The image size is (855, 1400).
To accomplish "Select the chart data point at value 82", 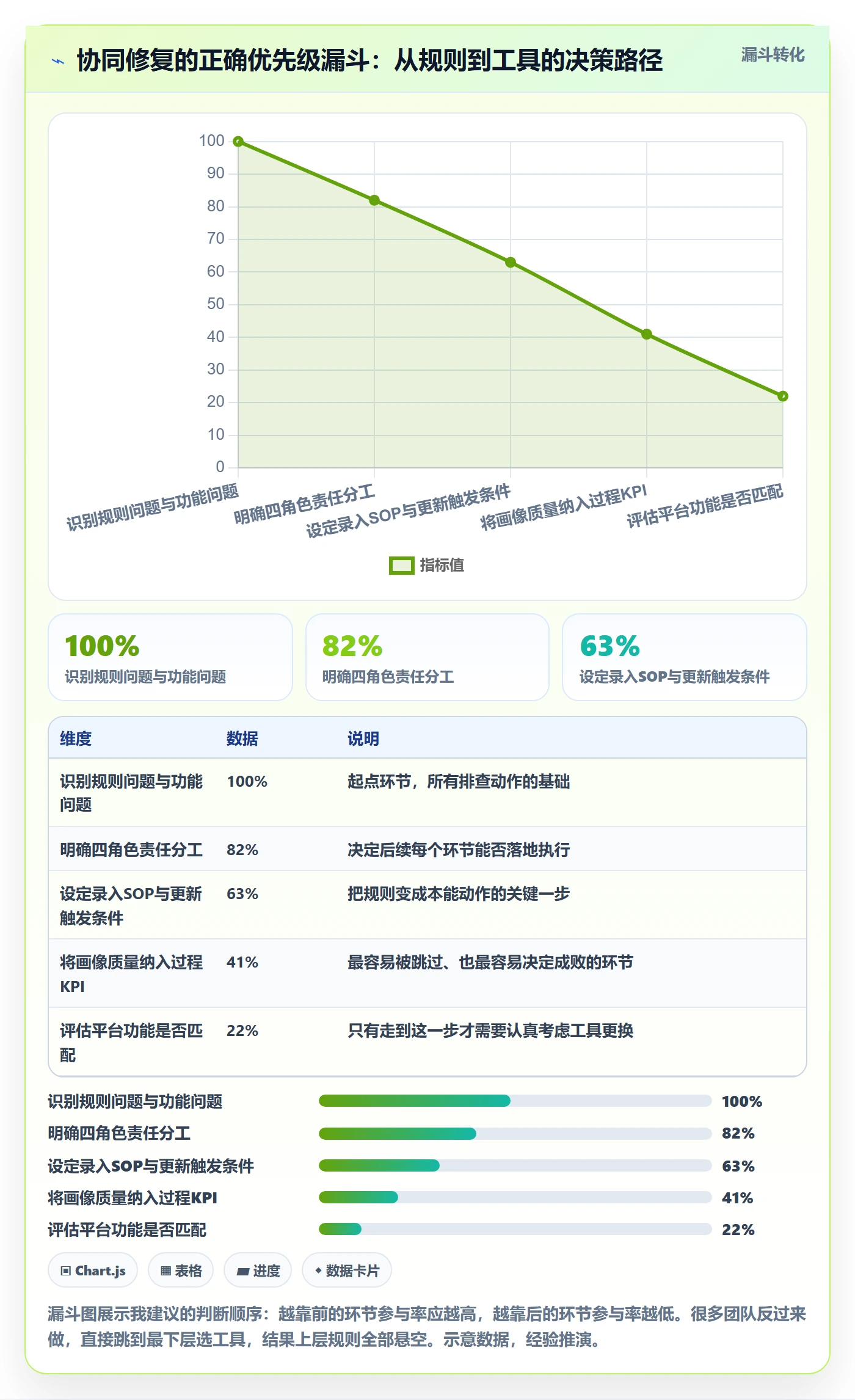I will tap(374, 200).
